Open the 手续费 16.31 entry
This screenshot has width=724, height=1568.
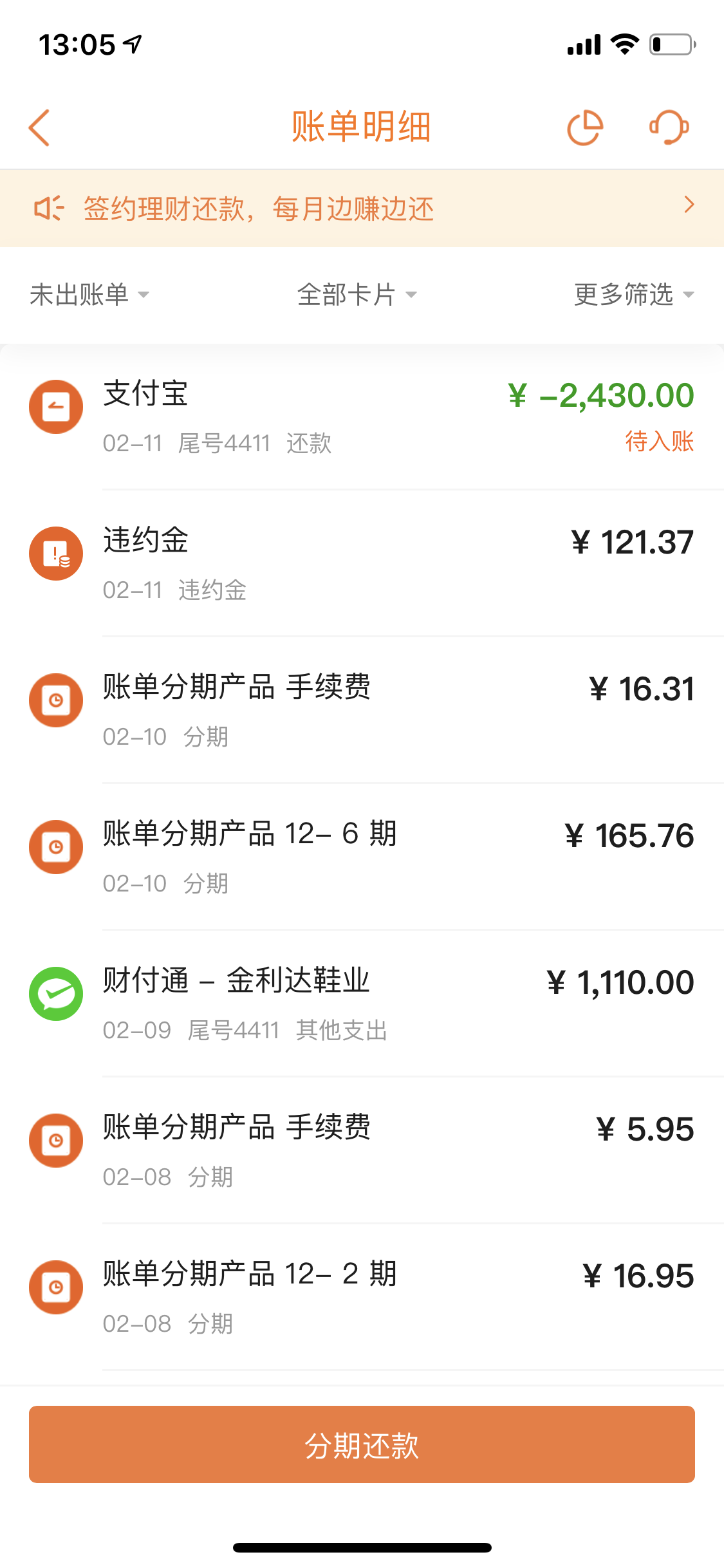click(x=362, y=710)
